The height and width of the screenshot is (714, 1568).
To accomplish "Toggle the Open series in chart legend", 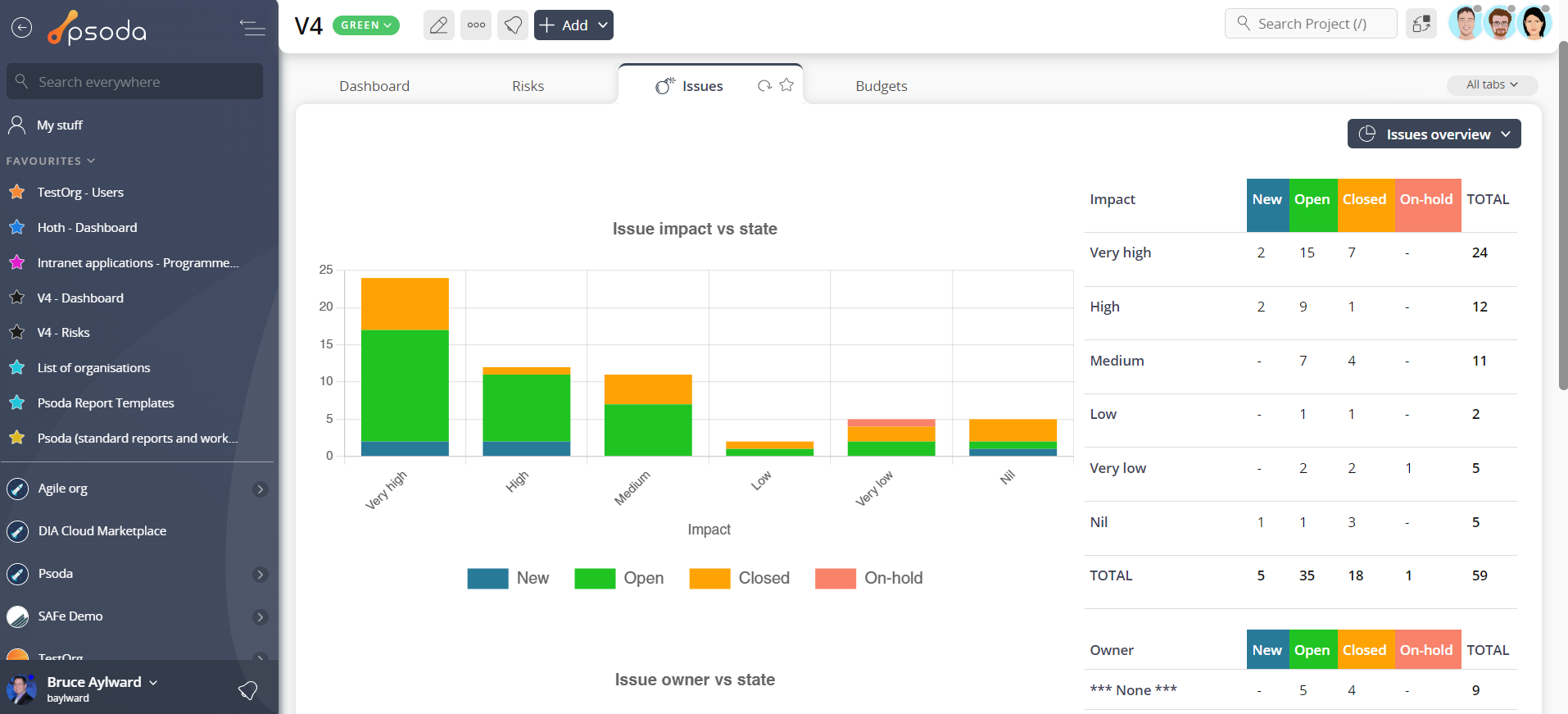I will 619,578.
